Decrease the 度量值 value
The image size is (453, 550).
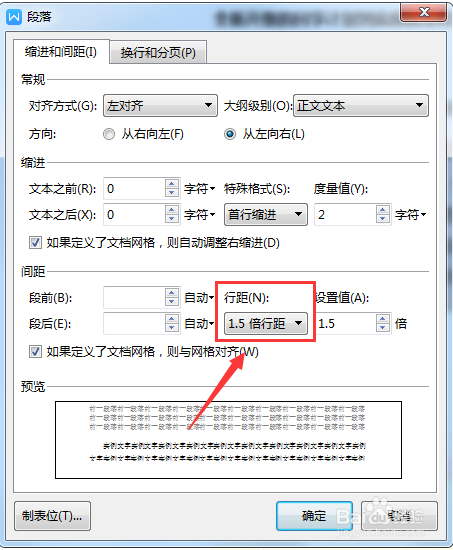pos(382,219)
